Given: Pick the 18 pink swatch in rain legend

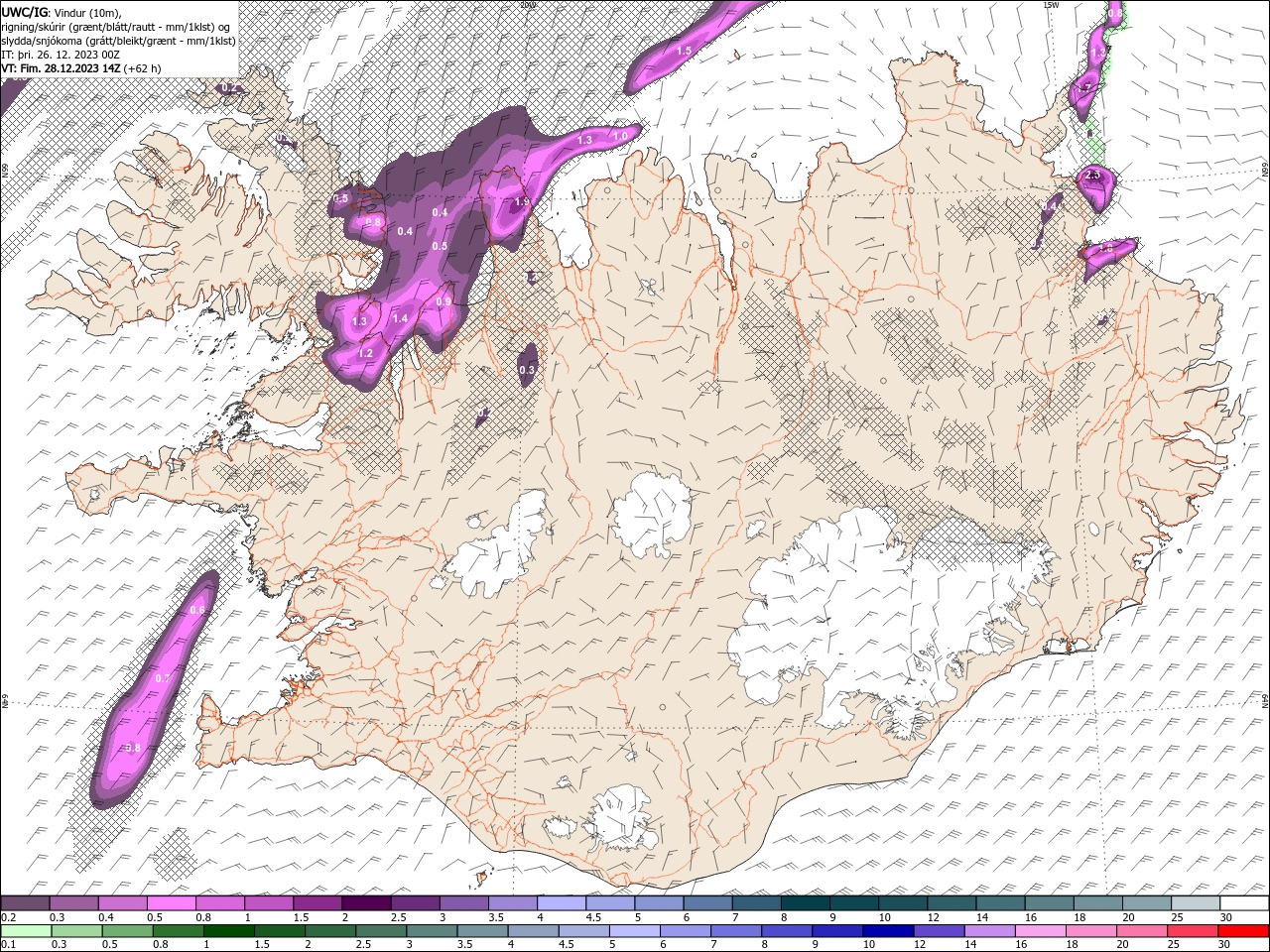Looking at the screenshot, I should click(1090, 930).
